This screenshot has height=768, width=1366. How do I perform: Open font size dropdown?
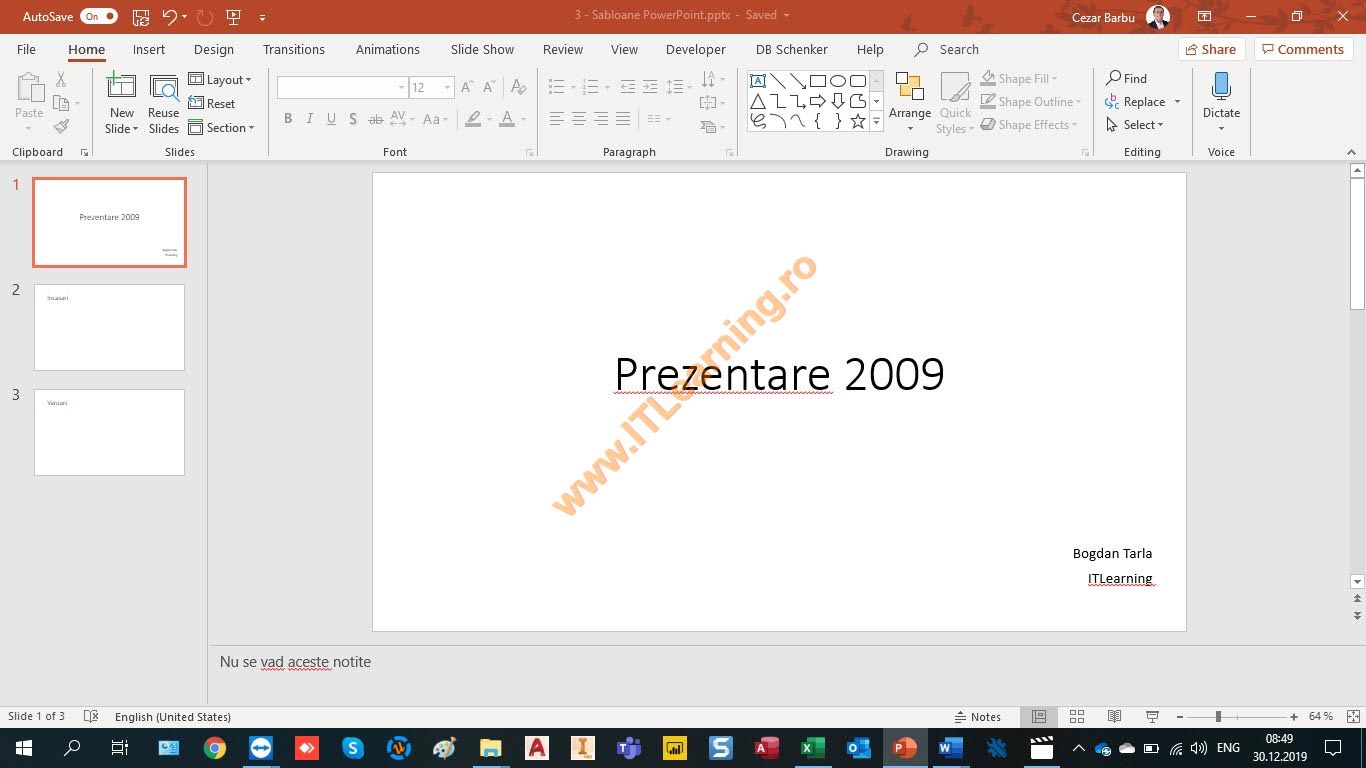tap(447, 88)
